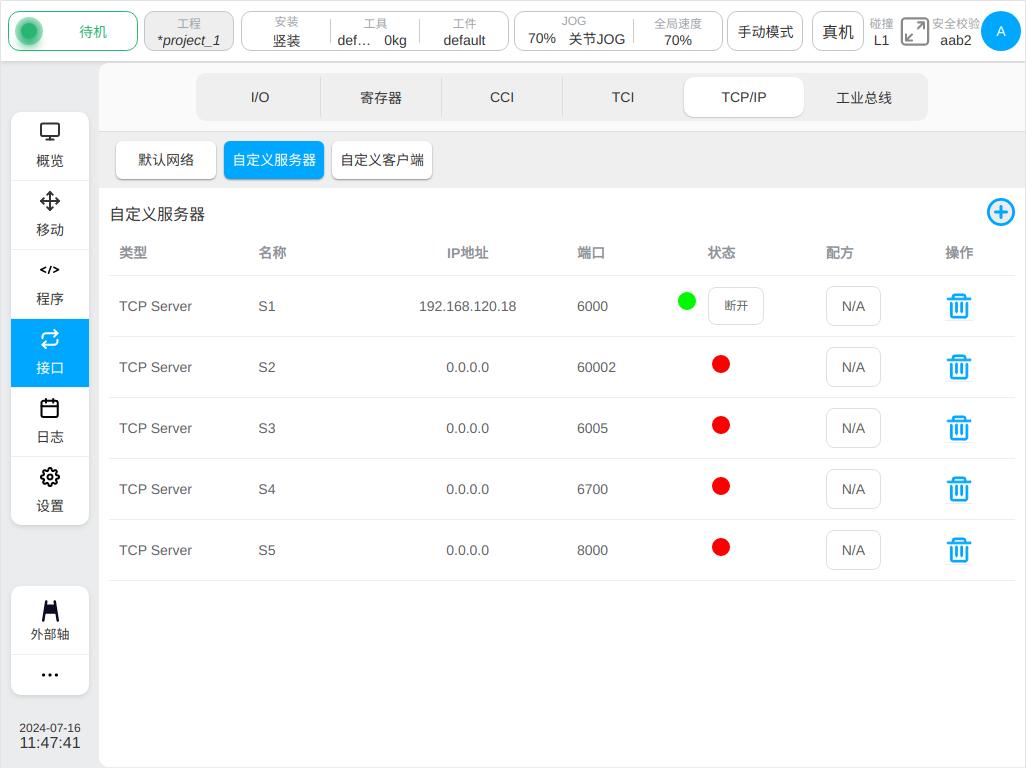
Task: Switch the 手动模式 manual mode button
Action: tap(765, 32)
